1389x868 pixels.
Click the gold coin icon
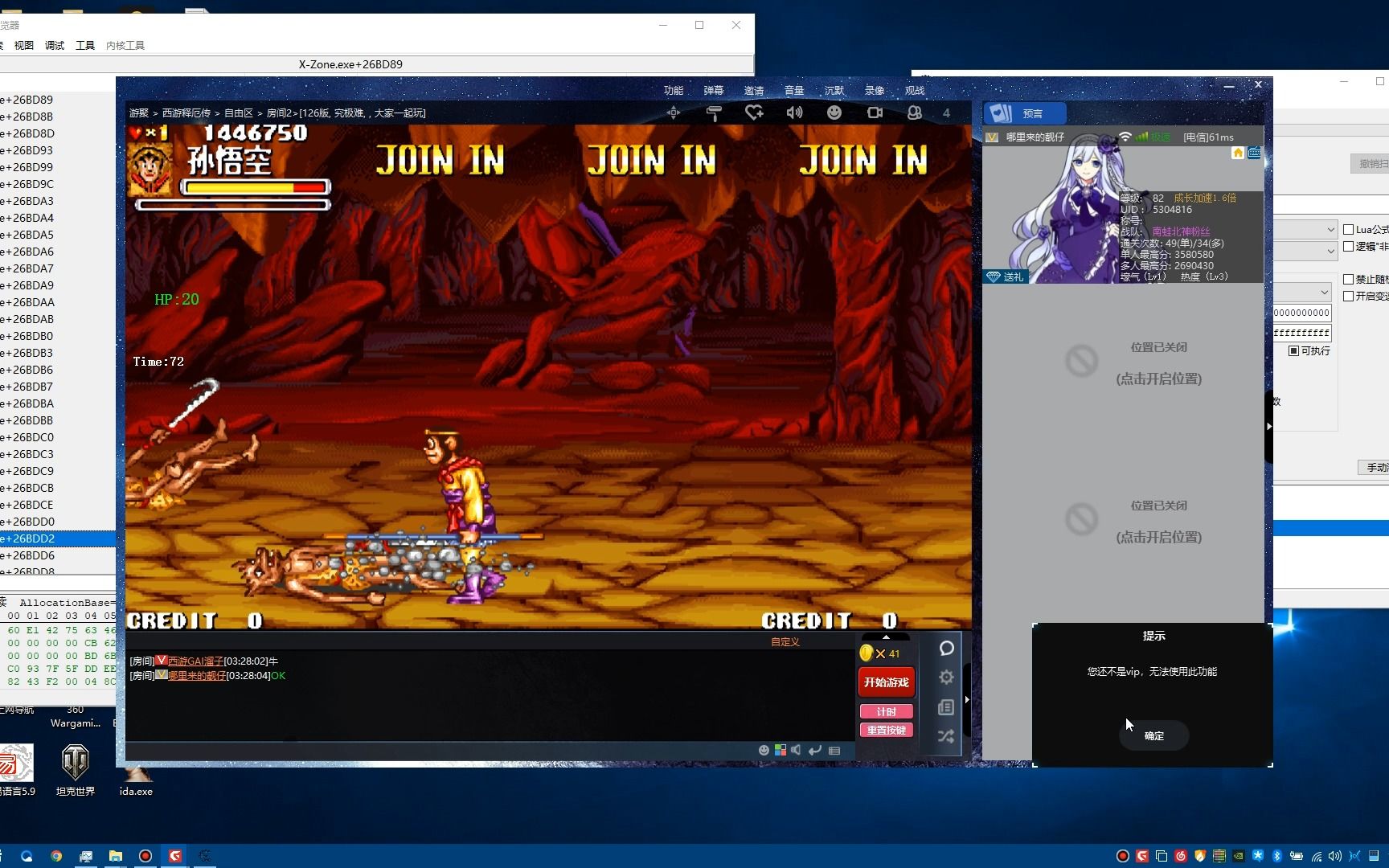(867, 653)
